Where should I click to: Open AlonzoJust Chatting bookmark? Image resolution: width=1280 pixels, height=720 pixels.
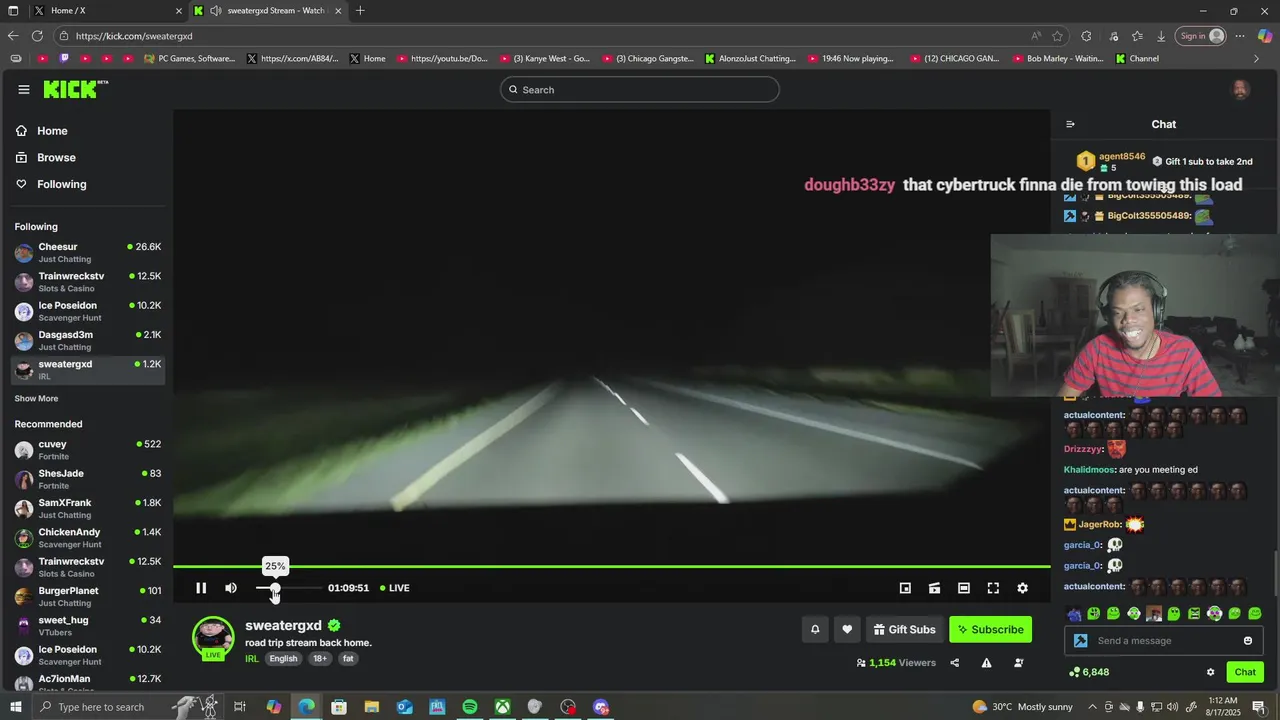[750, 59]
